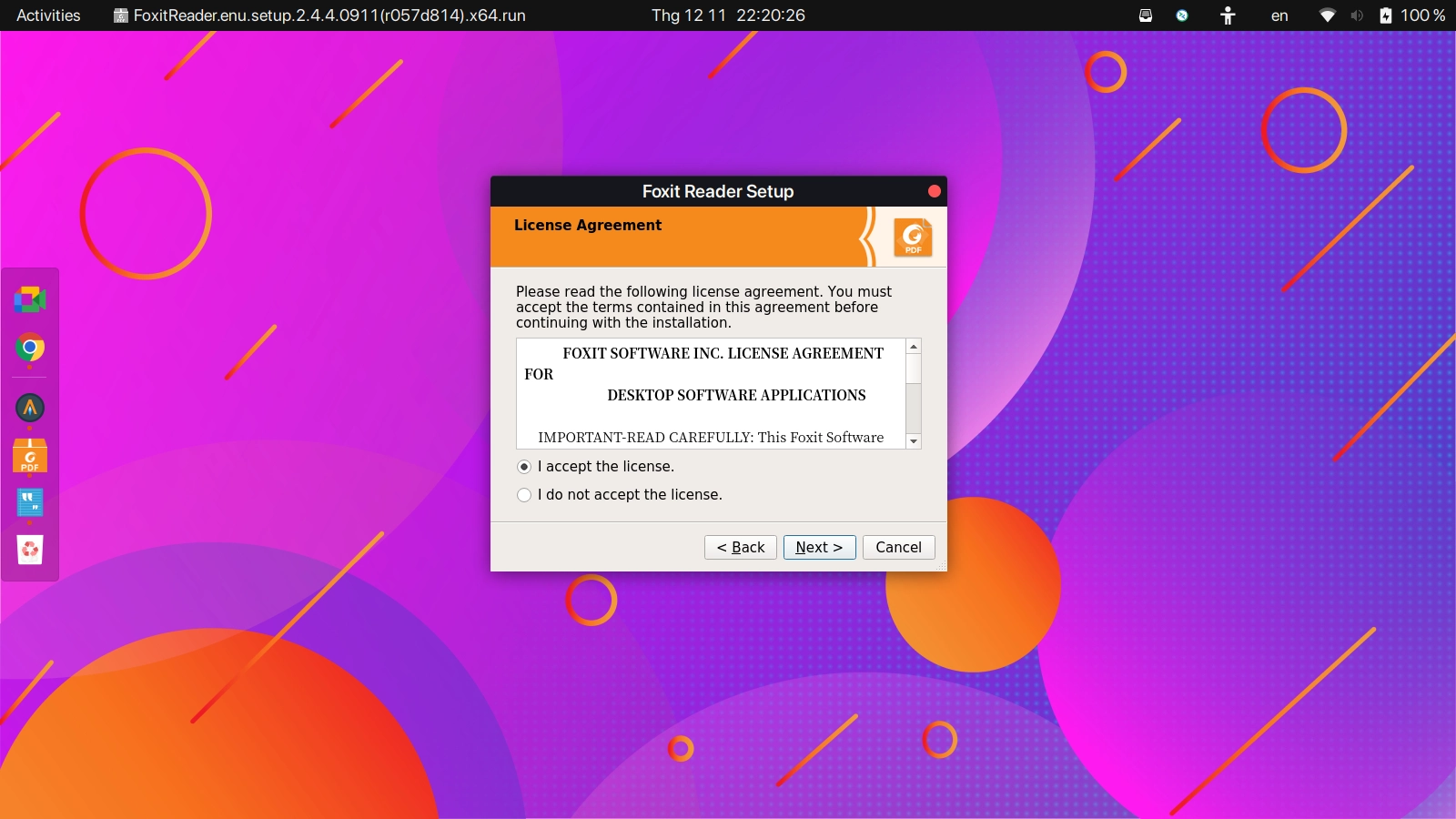This screenshot has width=1456, height=819.
Task: Open the FoxitReader setup app menu
Action: click(319, 15)
